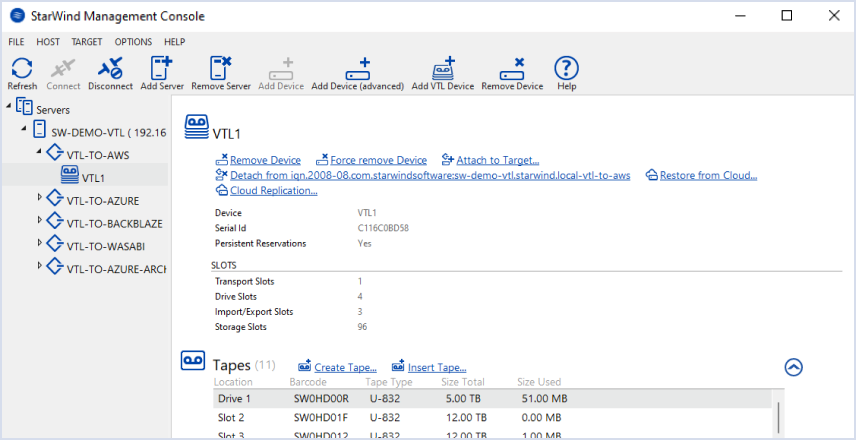Click the Restore from Cloud icon

pyautogui.click(x=651, y=175)
